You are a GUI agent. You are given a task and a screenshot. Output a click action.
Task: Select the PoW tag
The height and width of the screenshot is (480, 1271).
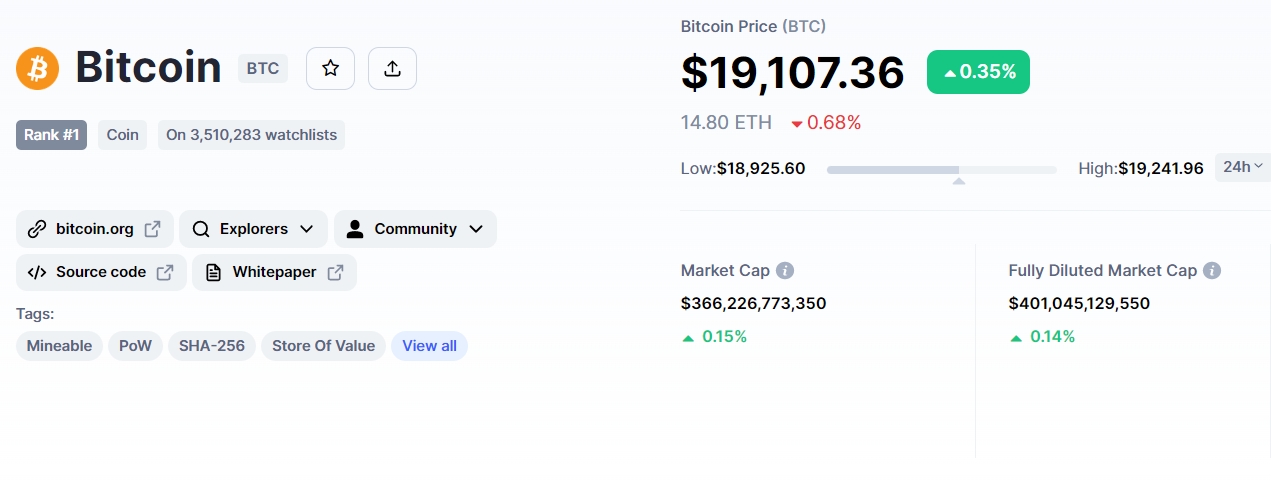[135, 346]
